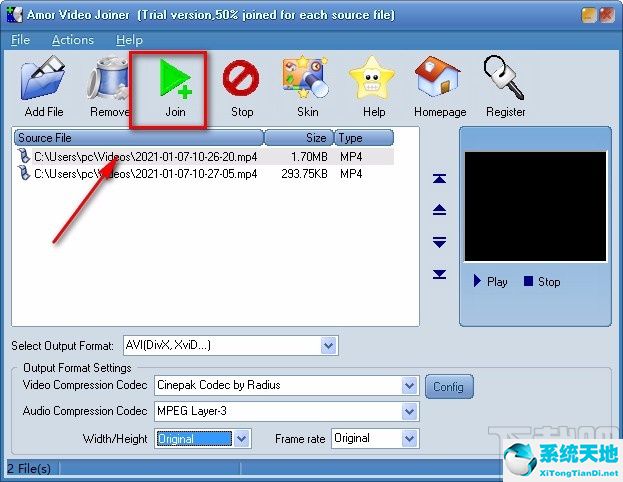Viewport: 623px width, 482px height.
Task: Move selected file to top
Action: click(439, 179)
